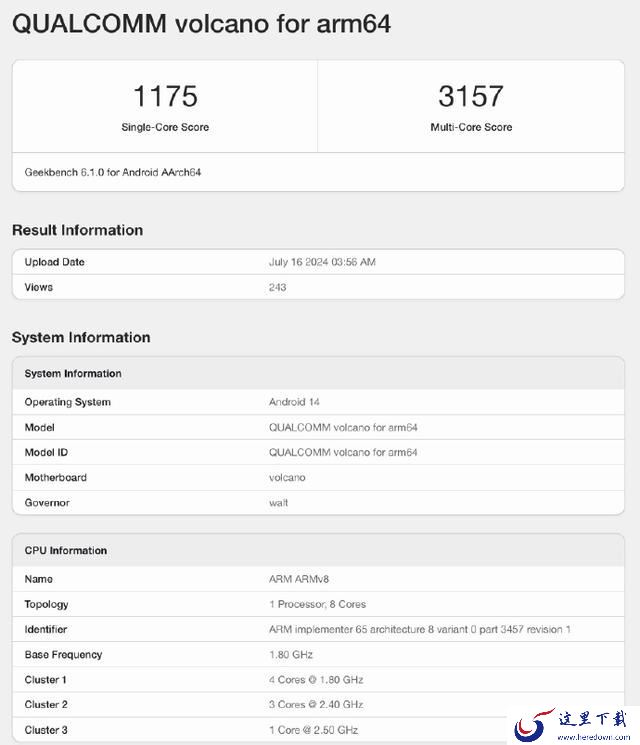Click the CPU Information table header

coord(318,550)
